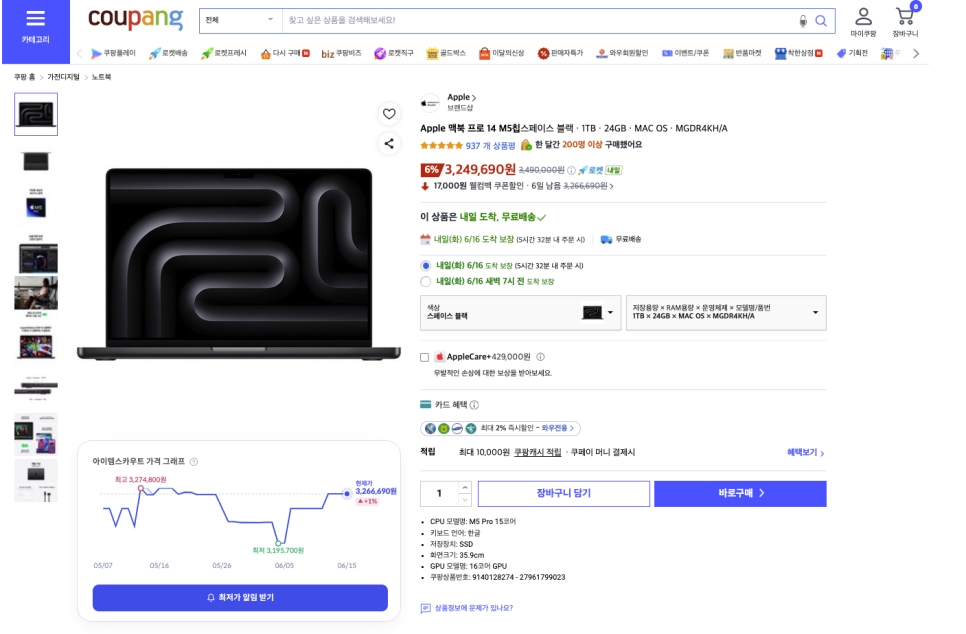Click 최저가 알림 받기 button

click(x=240, y=598)
